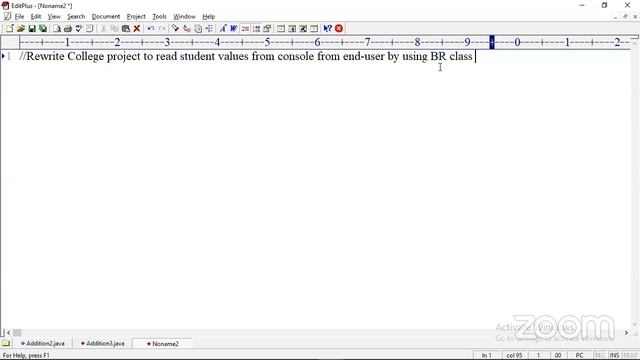Open the Project menu

click(136, 17)
